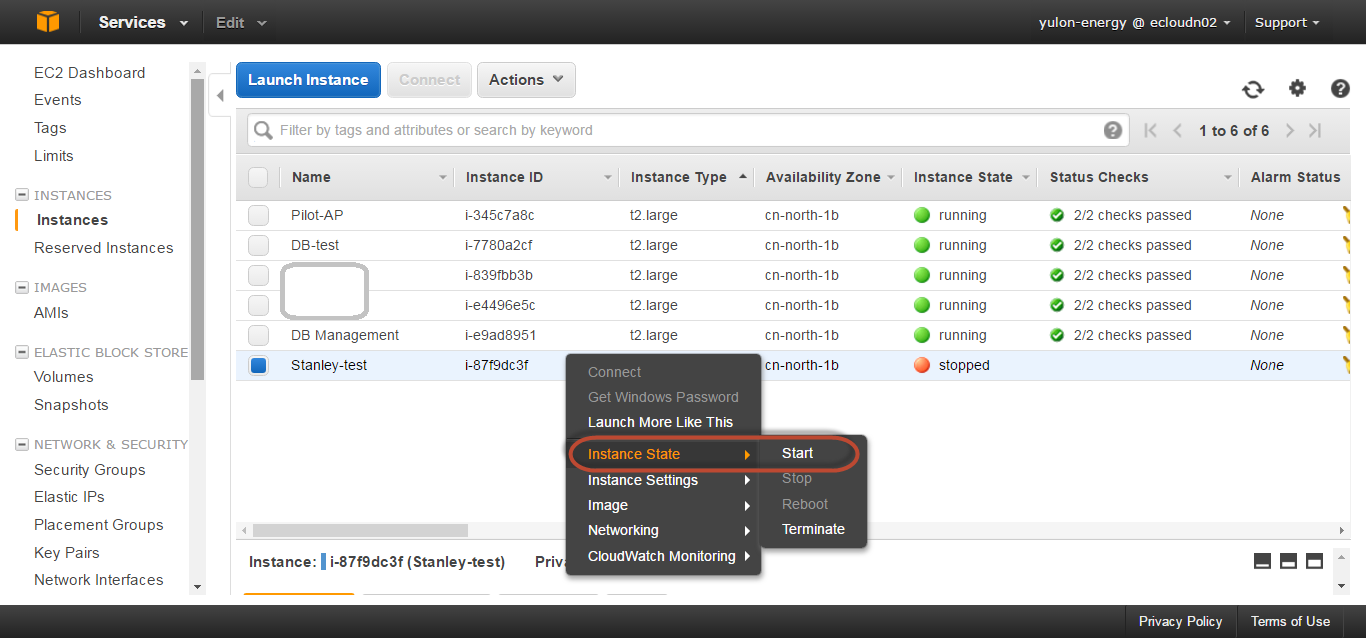The image size is (1366, 638).
Task: Click the search filter help icon
Action: [1112, 130]
